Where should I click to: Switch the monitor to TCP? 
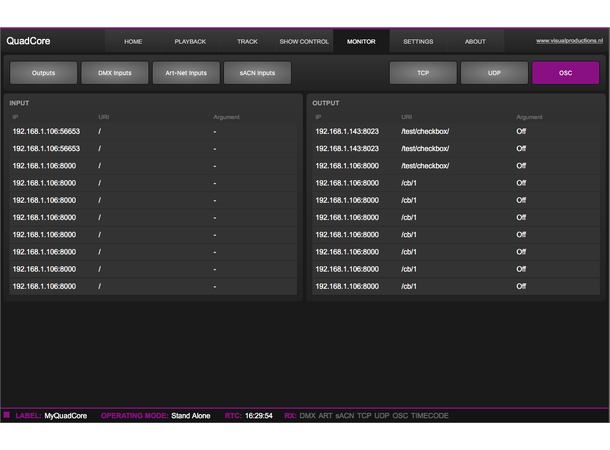tap(423, 73)
